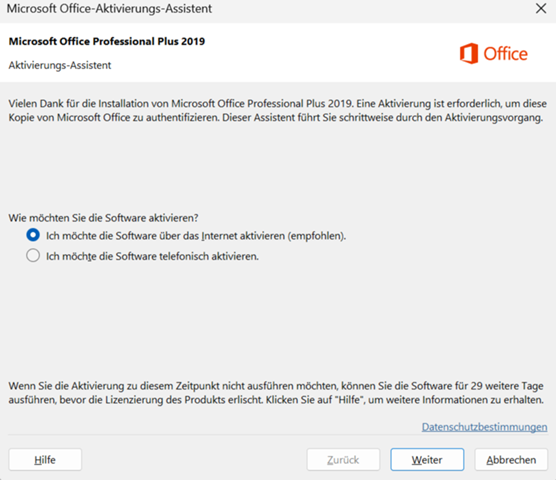The image size is (556, 480).
Task: Select Internet activation radio button (empfohlen)
Action: [33, 235]
